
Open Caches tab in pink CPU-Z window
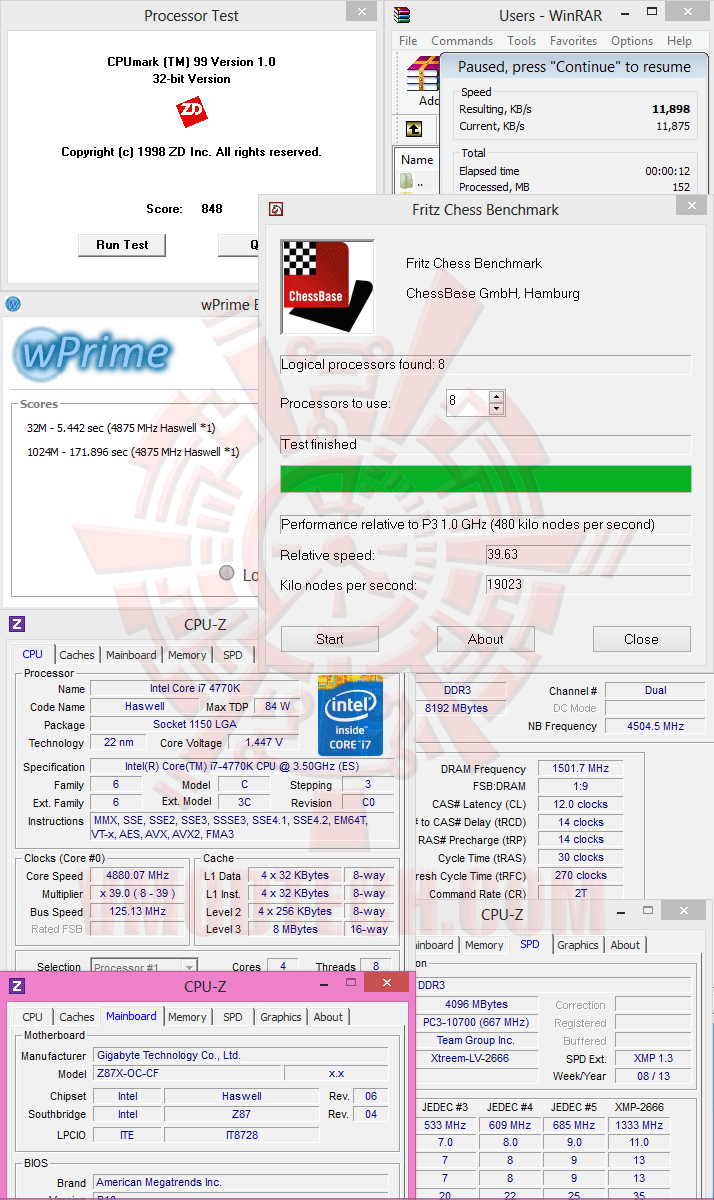(77, 1017)
